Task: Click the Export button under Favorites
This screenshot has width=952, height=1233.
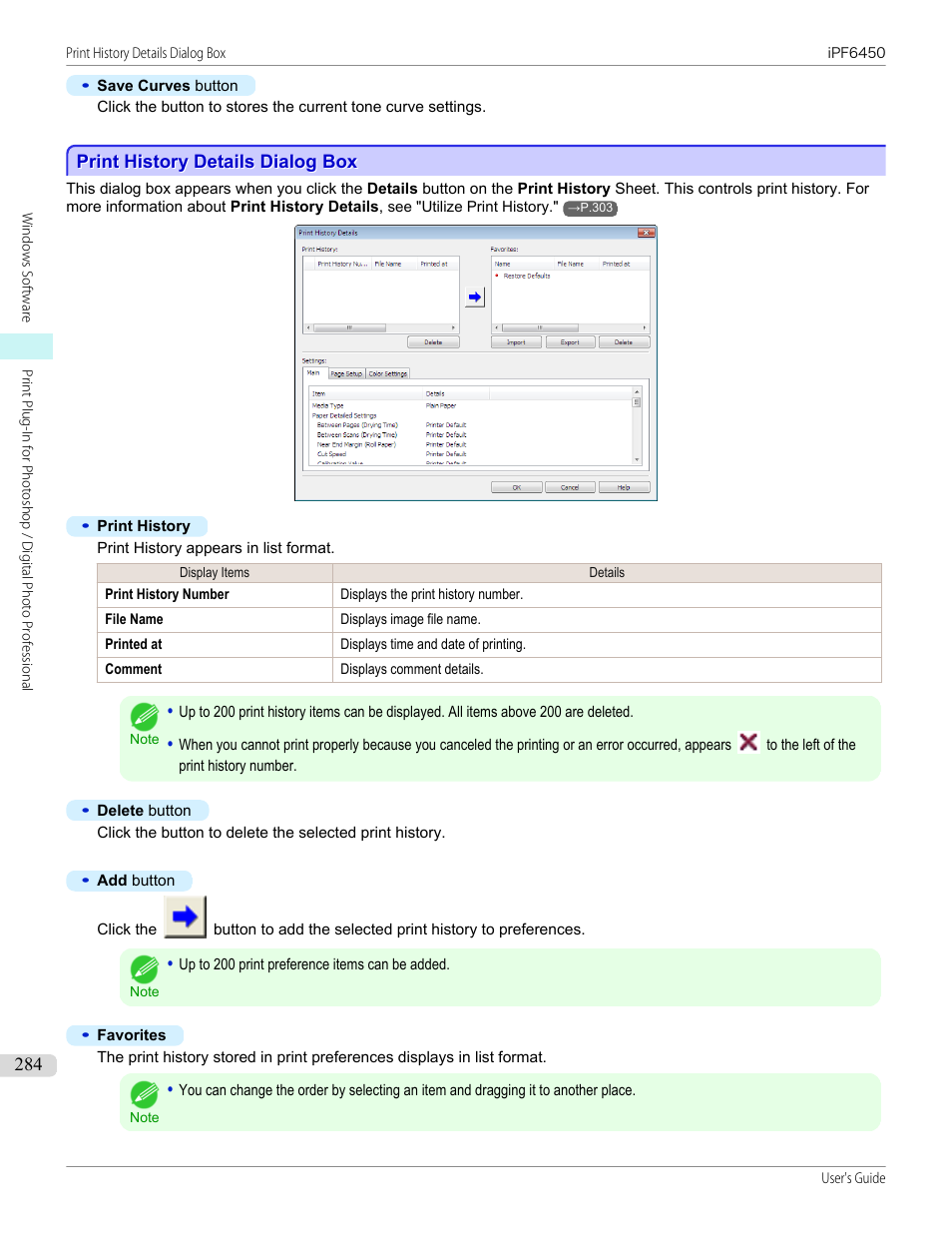Action: tap(570, 342)
